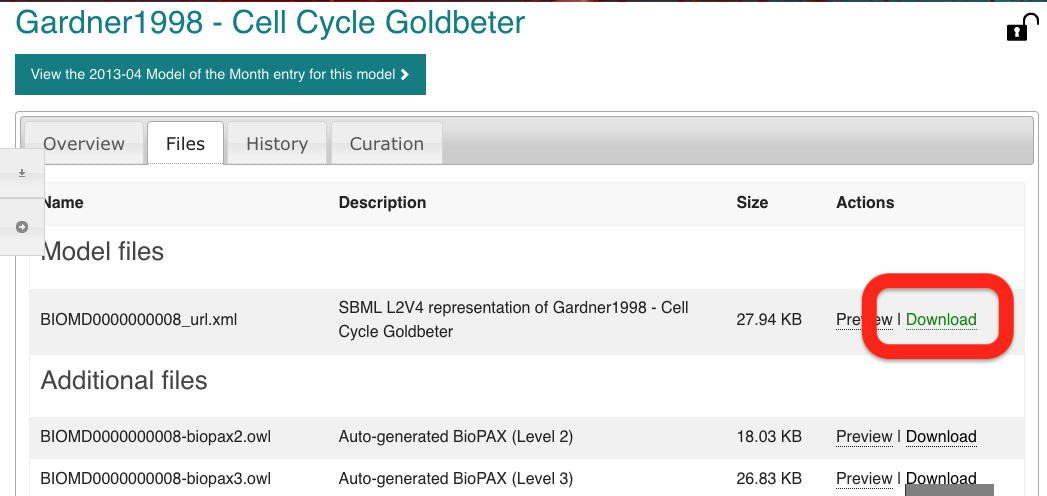Viewport: 1047px width, 496px height.
Task: Download the biopax2.owl file
Action: click(941, 437)
